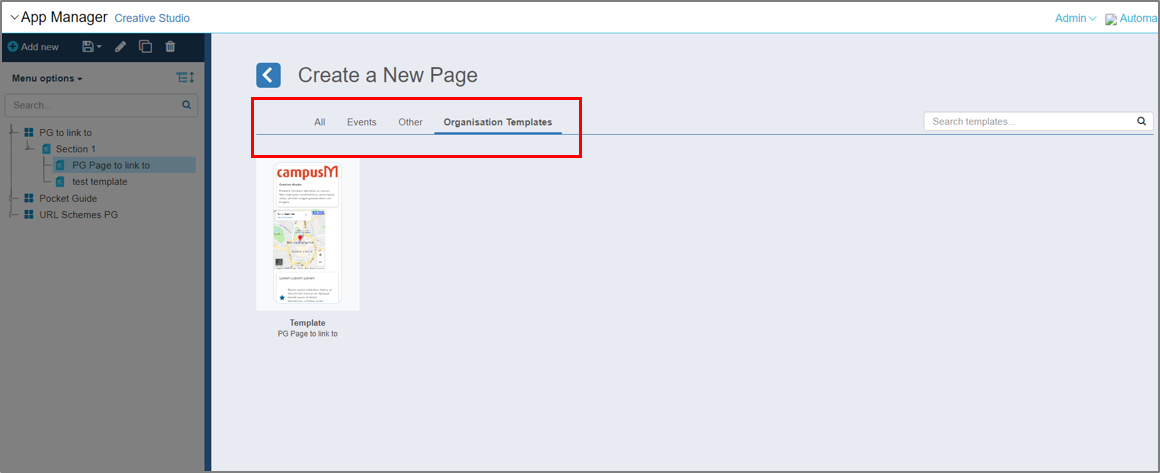Click the Template label under thumbnail
1160x473 pixels.
tap(308, 323)
